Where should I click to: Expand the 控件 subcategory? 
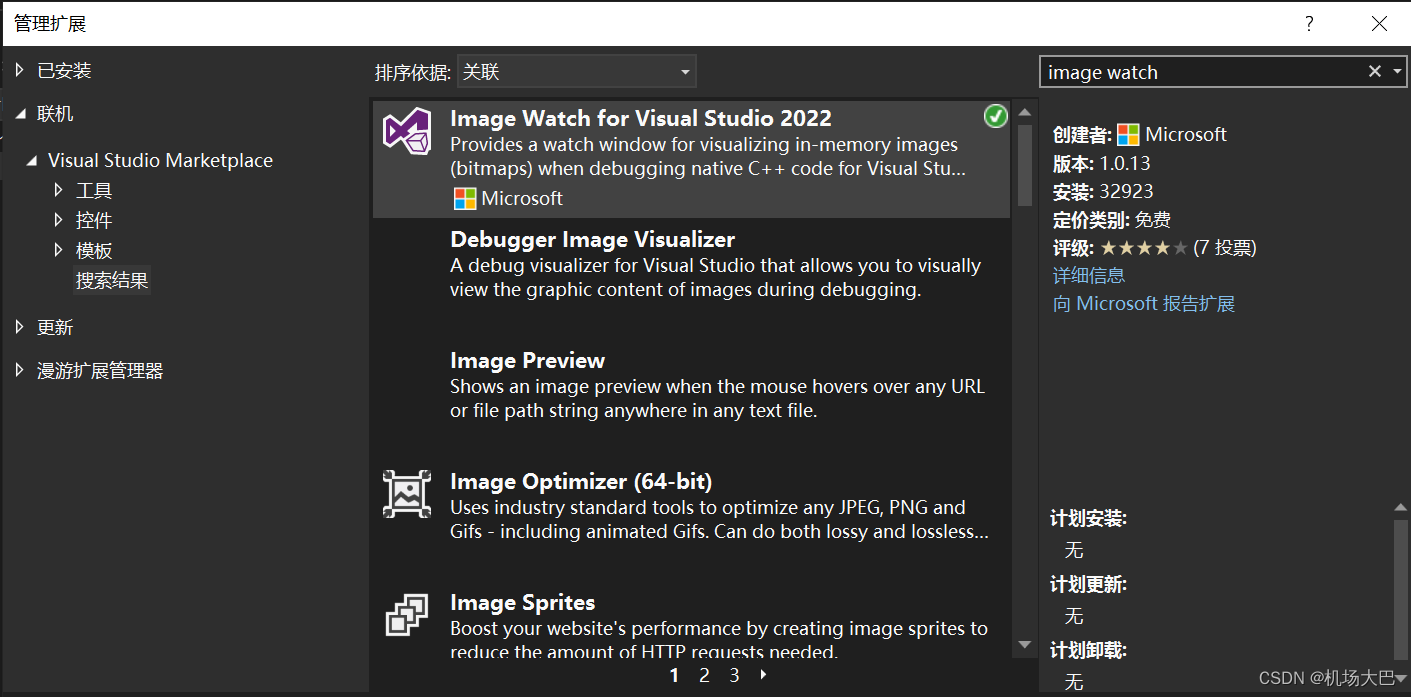point(59,220)
